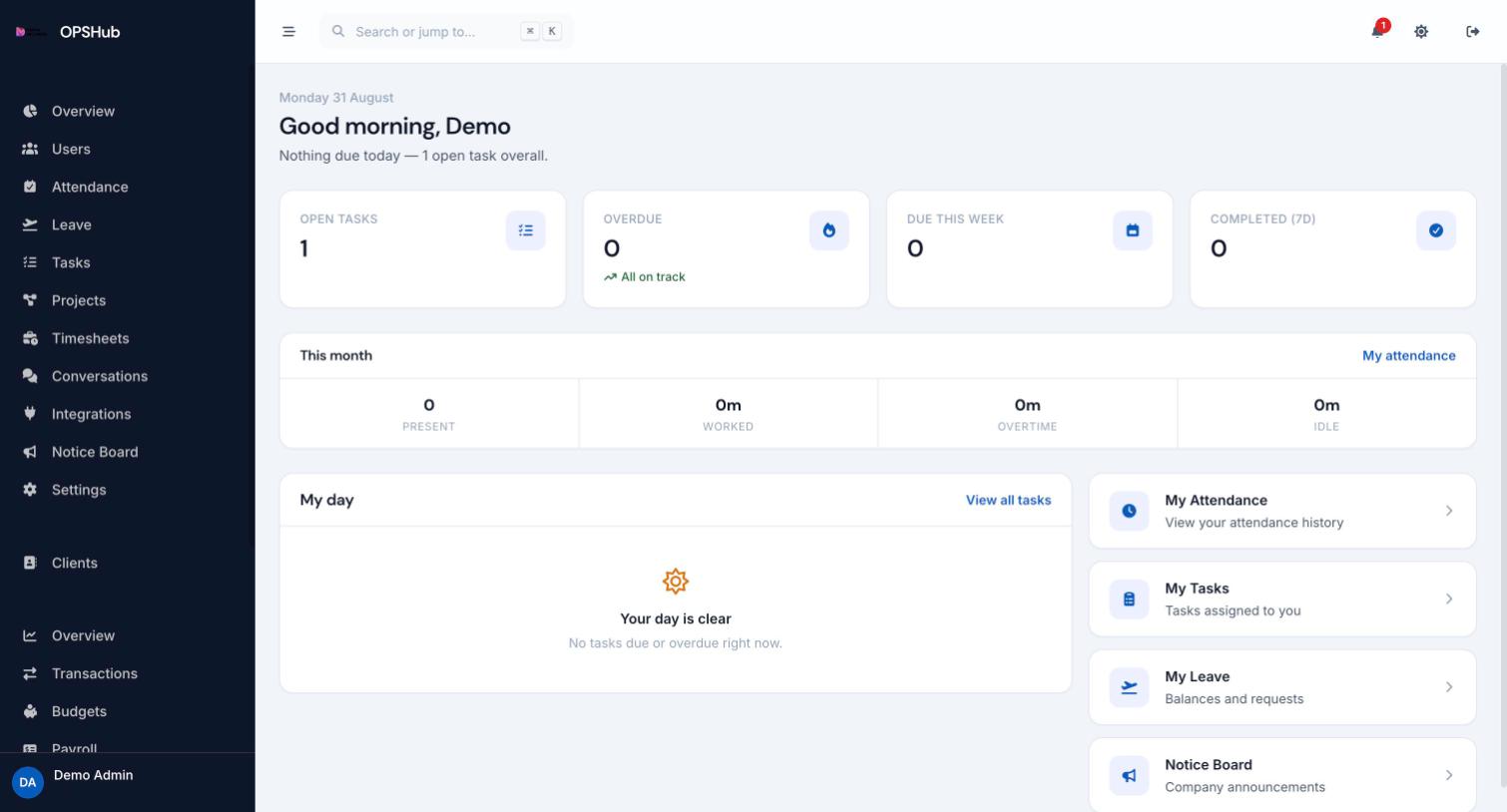Select Clients in the sidebar
Image resolution: width=1507 pixels, height=812 pixels.
pyautogui.click(x=127, y=563)
